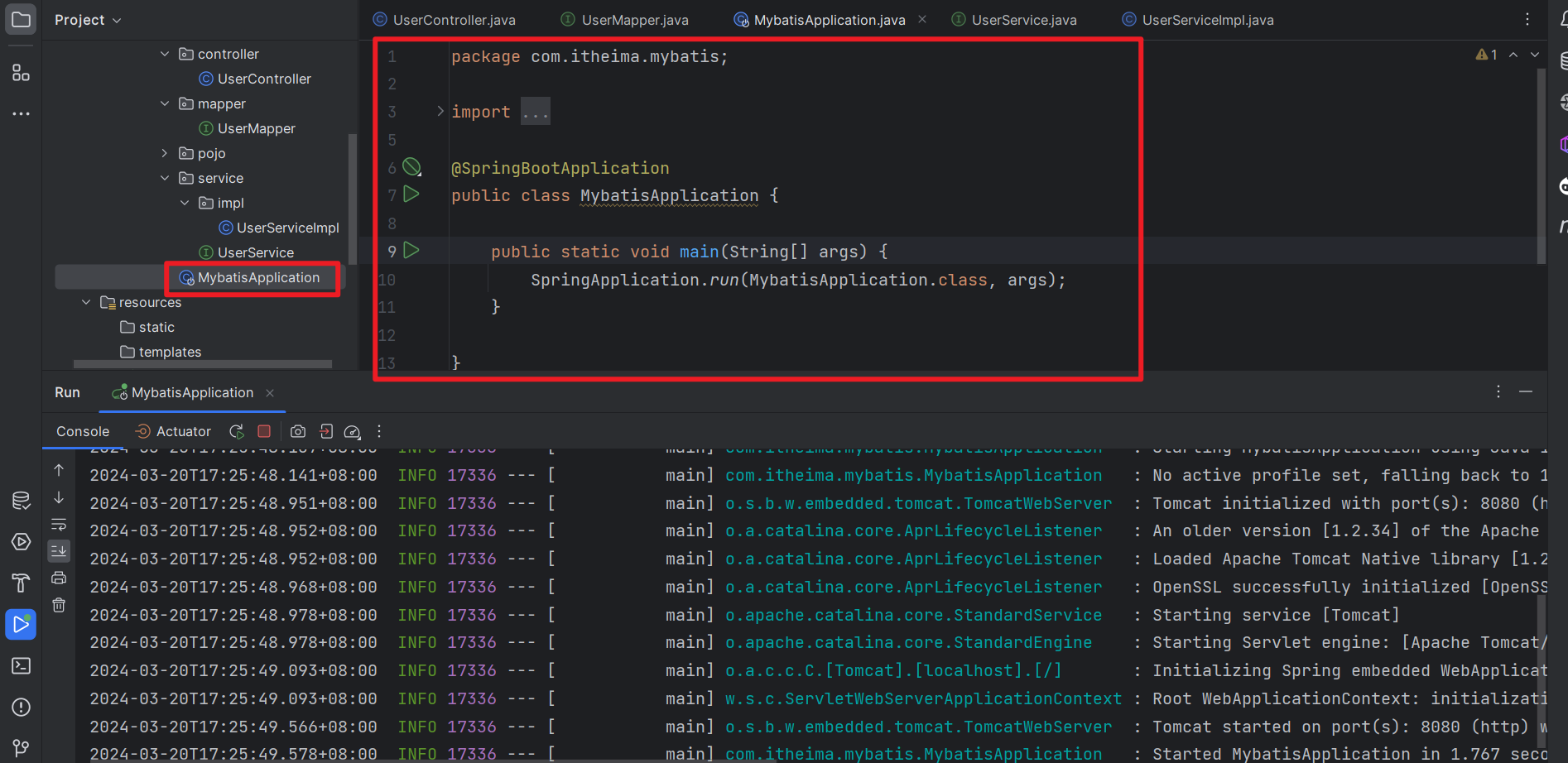1568x763 pixels.
Task: Close the MybatisApplication.java editor tab
Action: click(922, 19)
